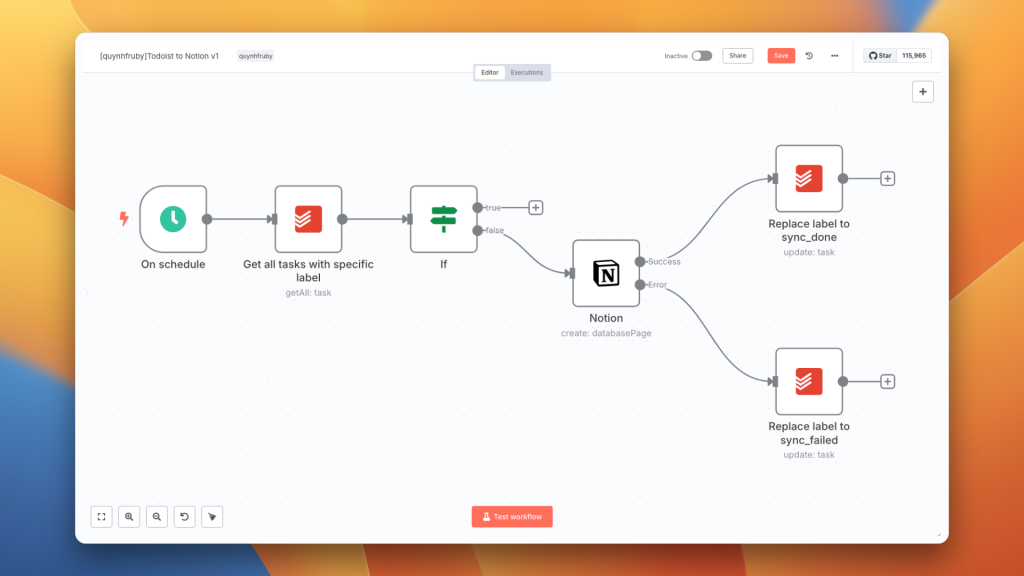
Task: Open the Get all tasks Todoist node
Action: (308, 219)
